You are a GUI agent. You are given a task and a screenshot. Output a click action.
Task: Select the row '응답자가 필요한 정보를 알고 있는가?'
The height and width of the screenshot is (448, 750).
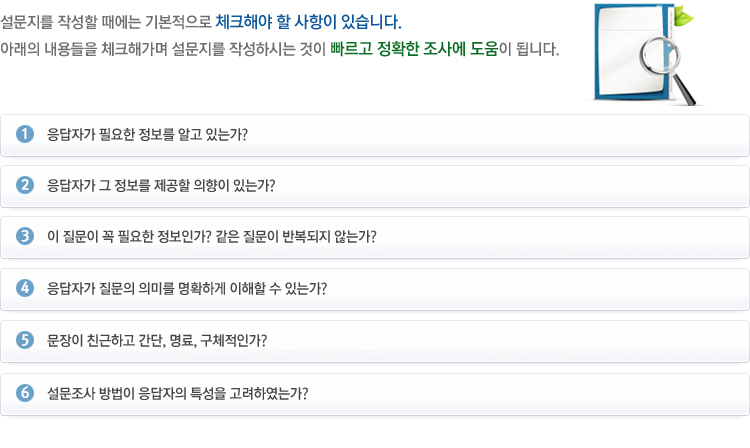pyautogui.click(x=375, y=135)
